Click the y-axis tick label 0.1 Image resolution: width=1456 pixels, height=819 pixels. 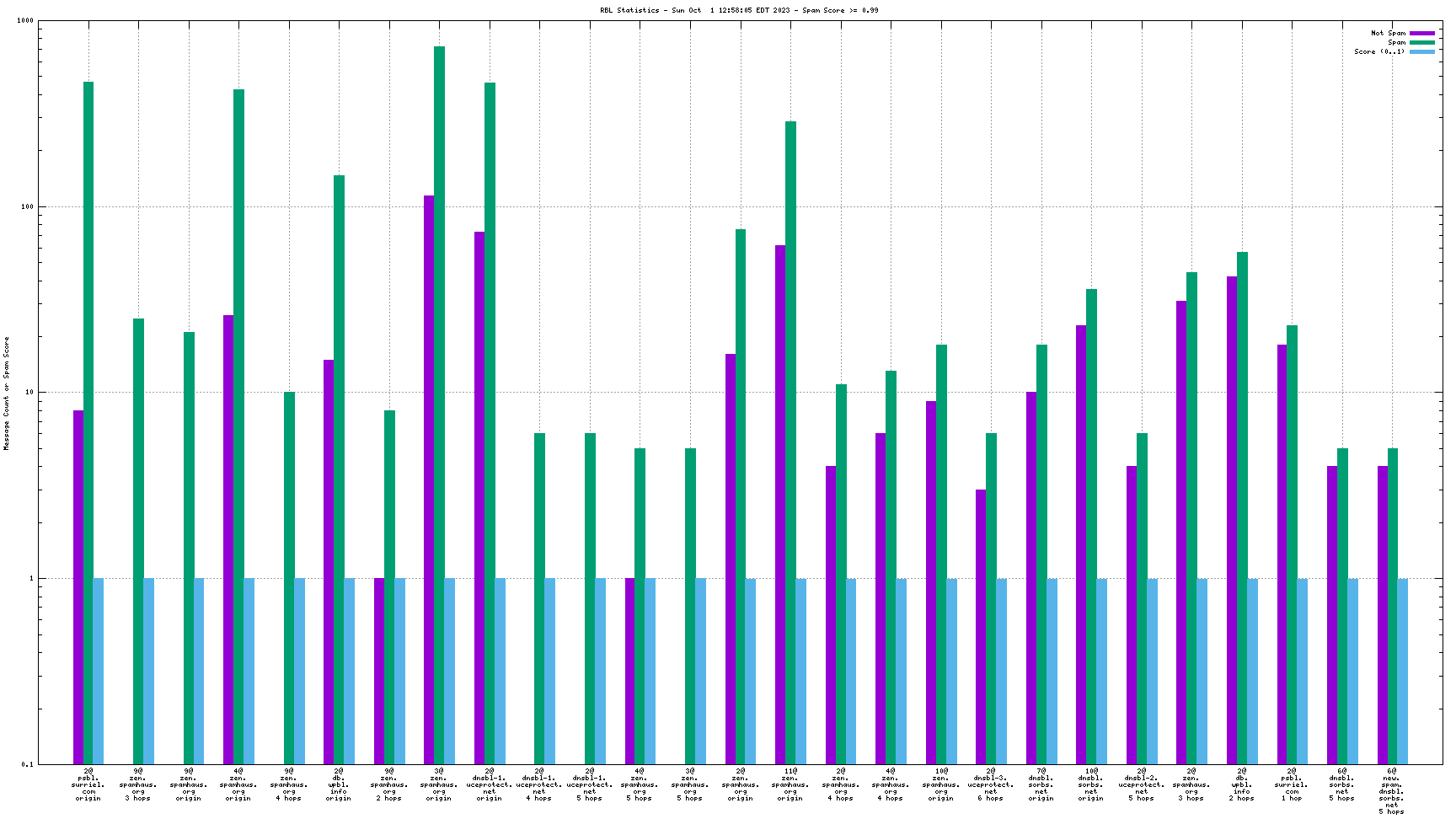pyautogui.click(x=27, y=764)
